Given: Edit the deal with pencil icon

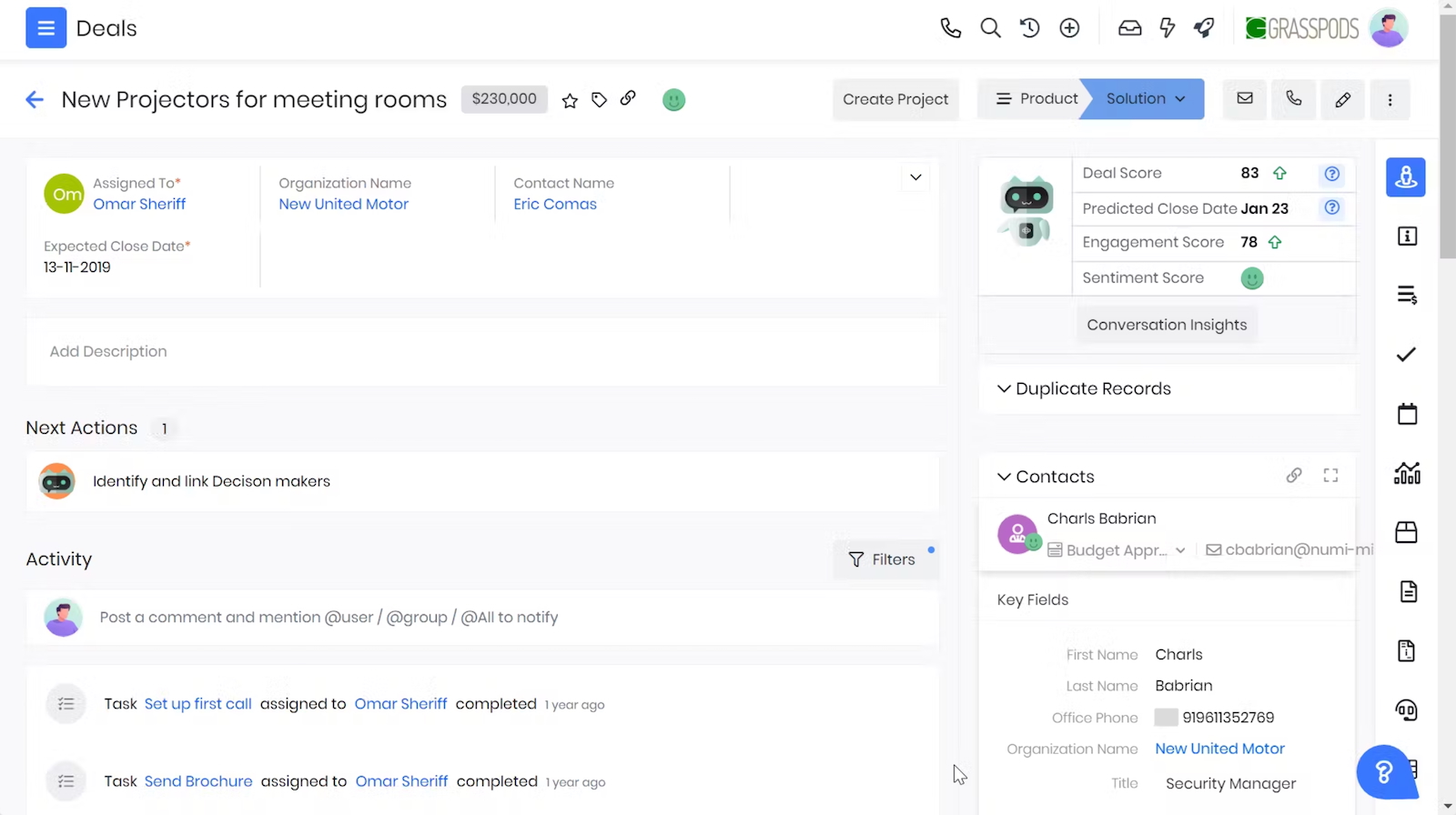Looking at the screenshot, I should coord(1342,99).
